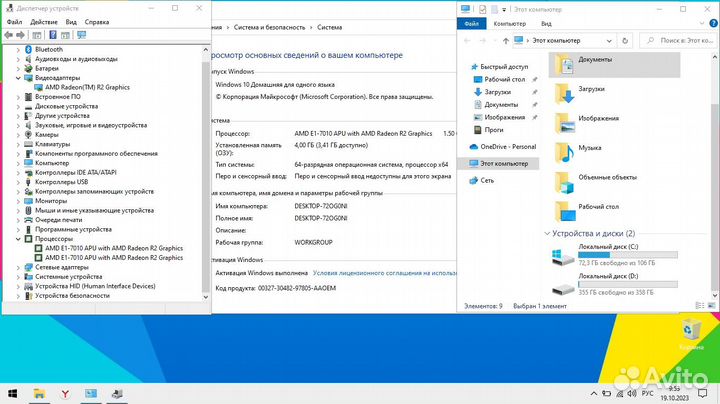Open the Файл menu in Device Manager
The height and width of the screenshot is (404, 720).
pos(14,22)
